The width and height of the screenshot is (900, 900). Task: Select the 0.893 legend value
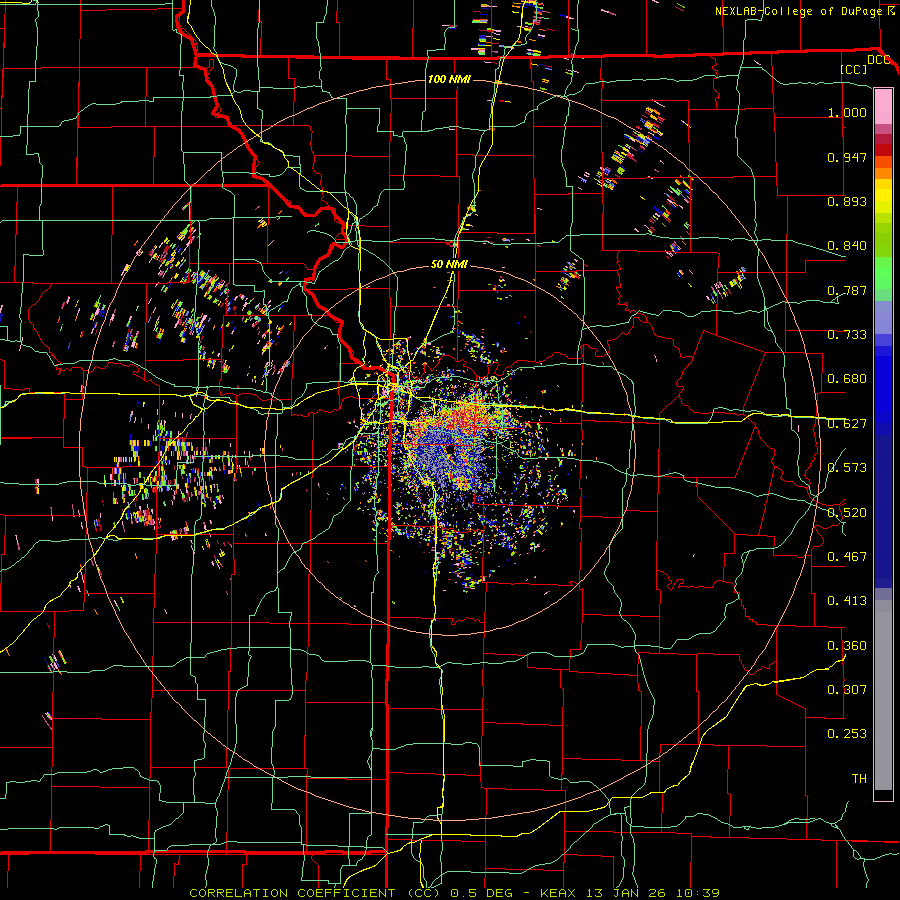[x=847, y=201]
